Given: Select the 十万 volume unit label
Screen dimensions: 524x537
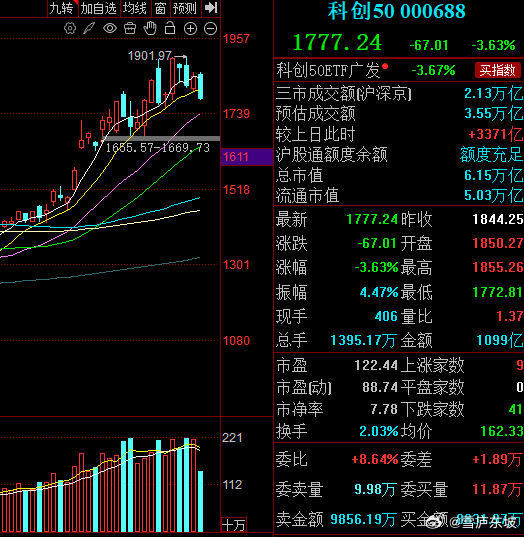Looking at the screenshot, I should [234, 525].
